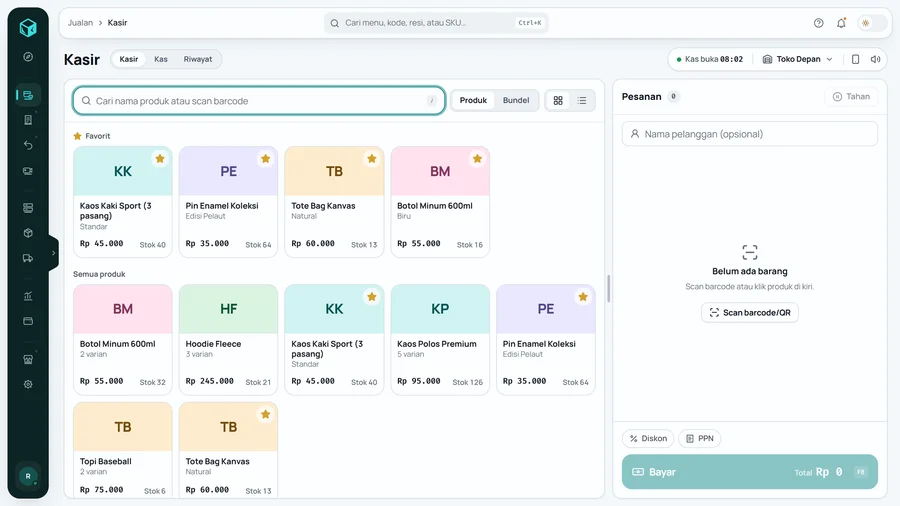Click the Rp 75.000 price on Topi Baseball

[x=102, y=490]
